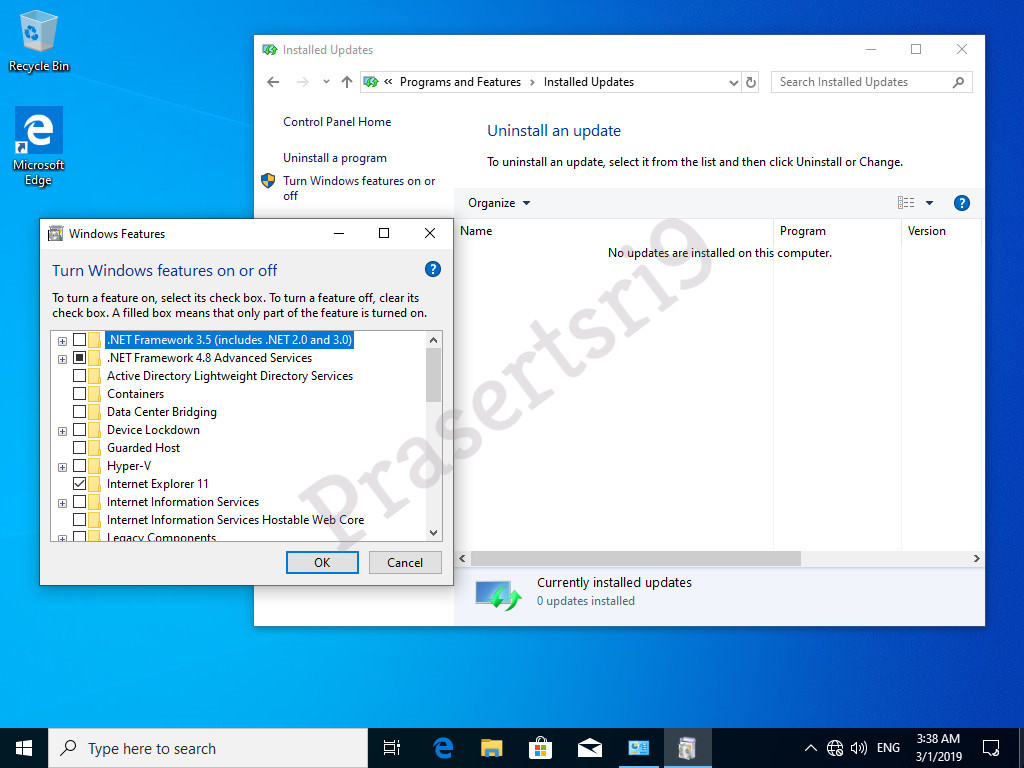Open the Organize menu
This screenshot has width=1024, height=768.
coord(500,203)
